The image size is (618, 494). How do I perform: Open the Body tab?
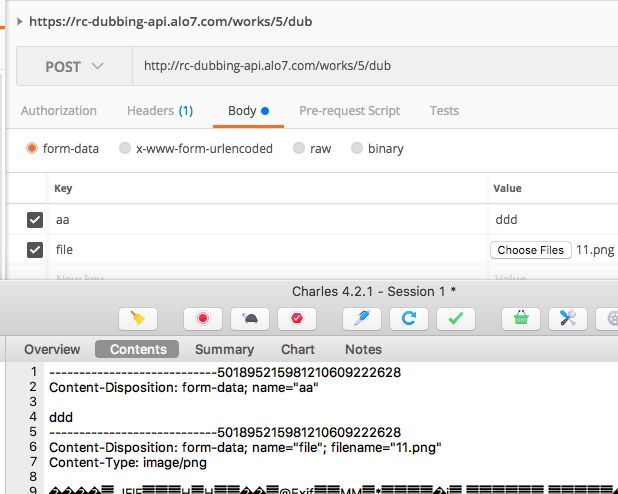pyautogui.click(x=248, y=111)
